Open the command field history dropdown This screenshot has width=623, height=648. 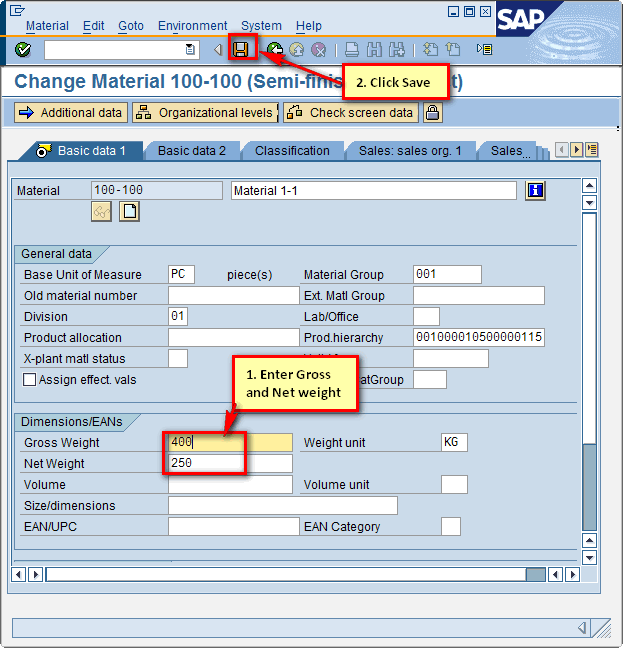click(x=190, y=49)
